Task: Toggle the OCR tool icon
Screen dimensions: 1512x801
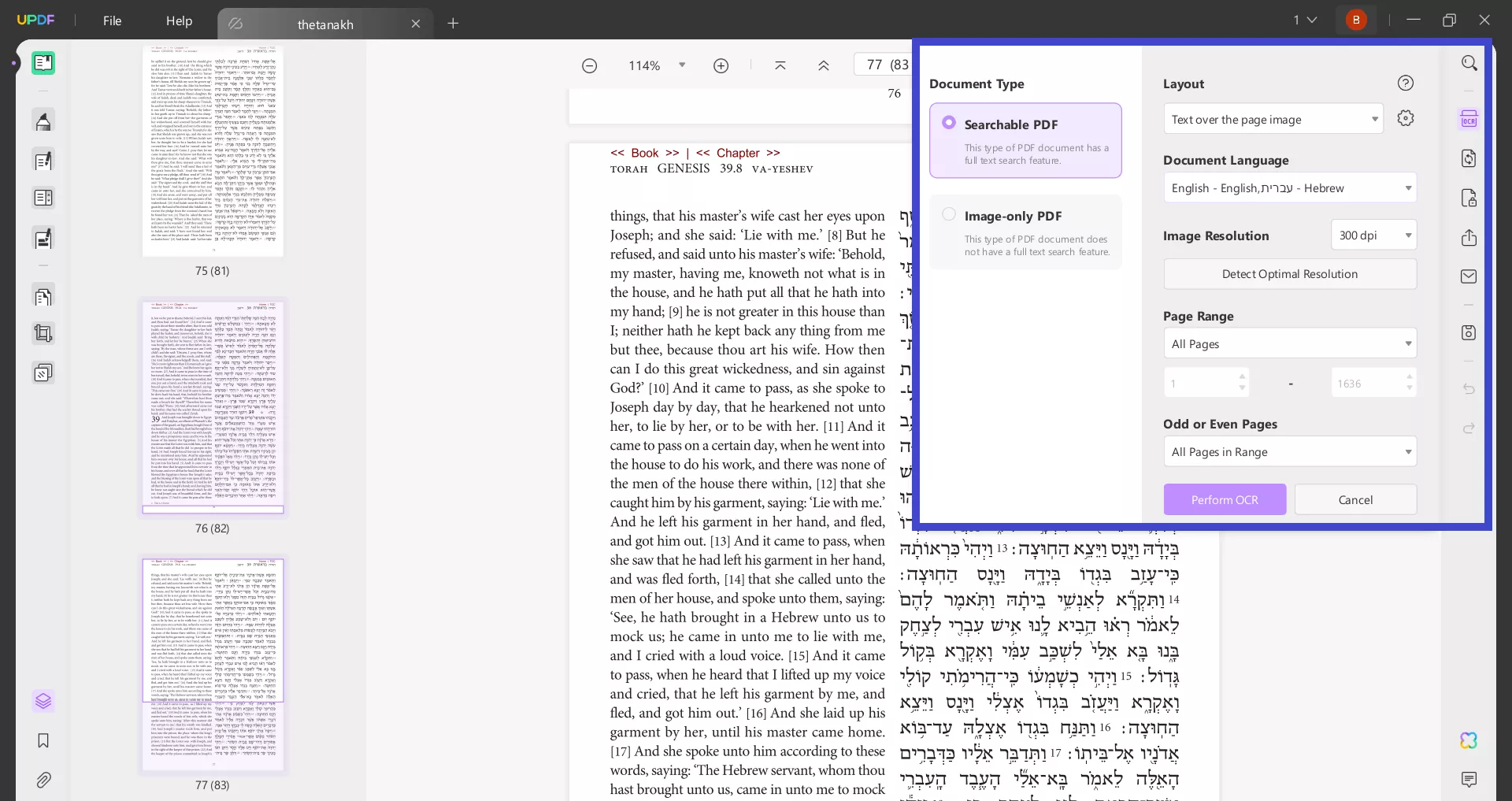Action: point(1469,119)
